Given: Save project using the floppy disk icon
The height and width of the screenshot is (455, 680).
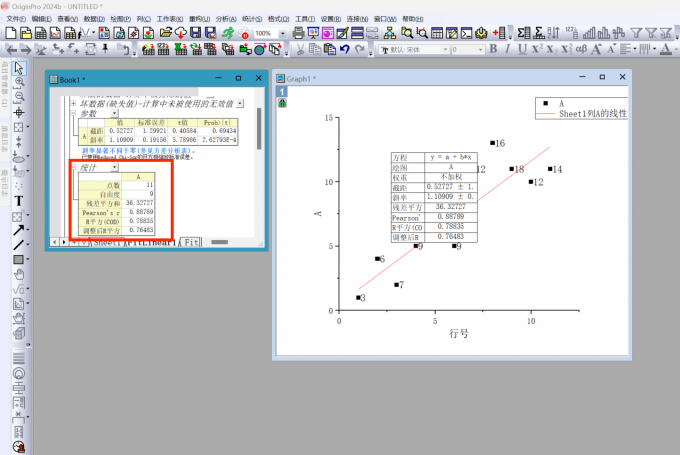Looking at the screenshot, I should click(x=196, y=33).
